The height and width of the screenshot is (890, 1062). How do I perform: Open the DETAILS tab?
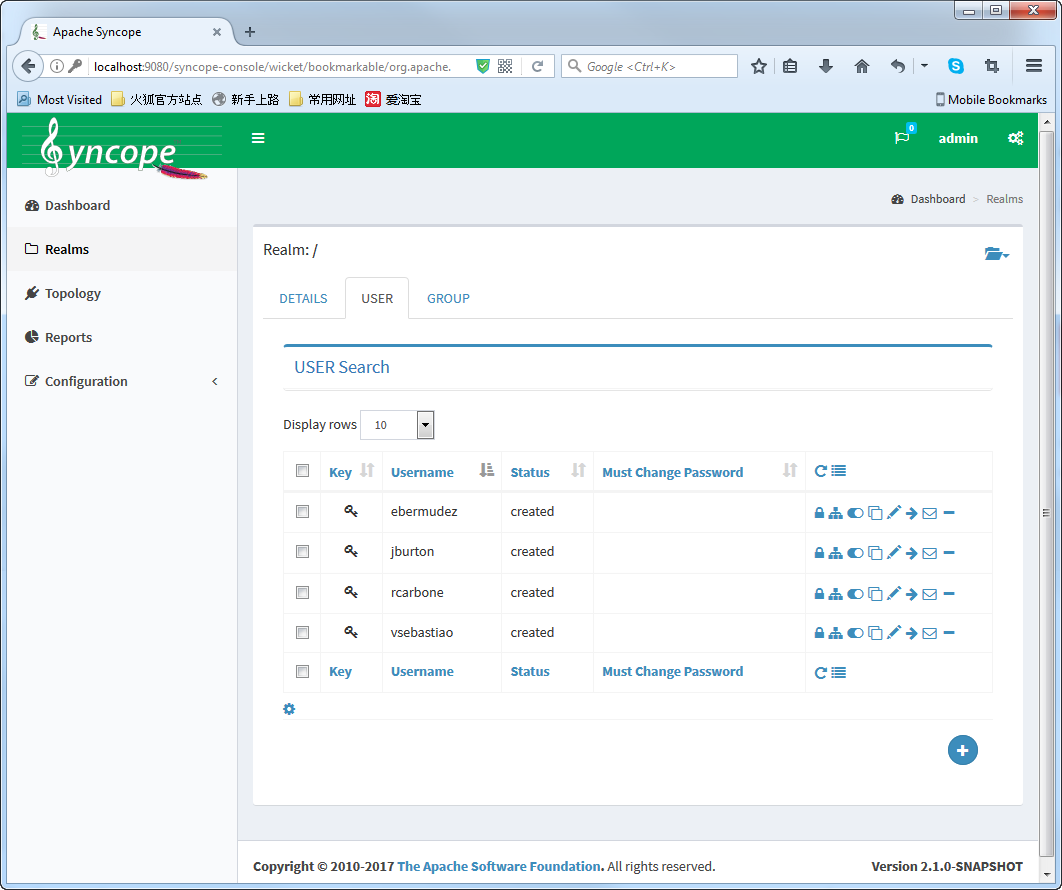point(303,298)
